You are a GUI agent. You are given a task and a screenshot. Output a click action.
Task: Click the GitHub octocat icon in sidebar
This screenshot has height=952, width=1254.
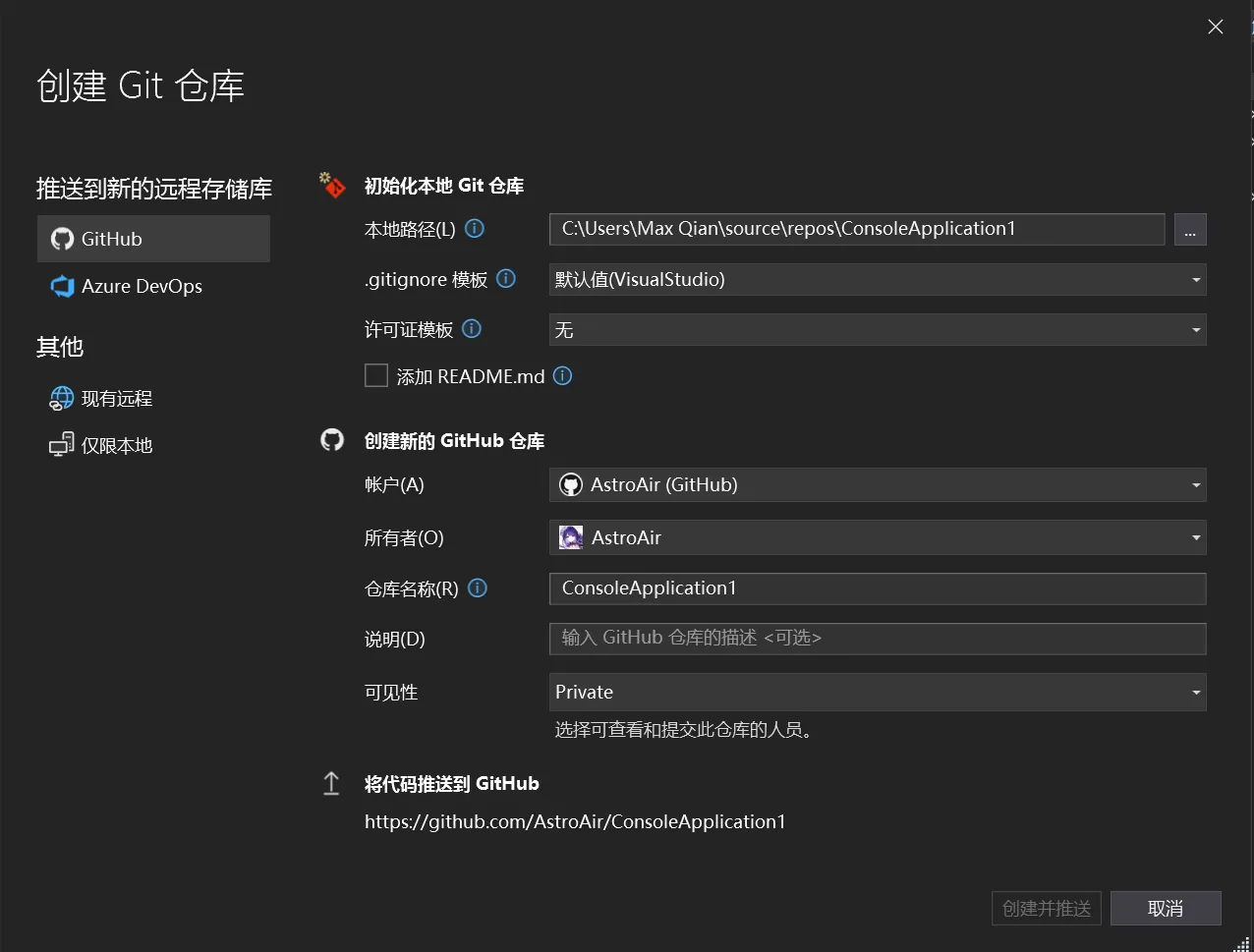[62, 240]
